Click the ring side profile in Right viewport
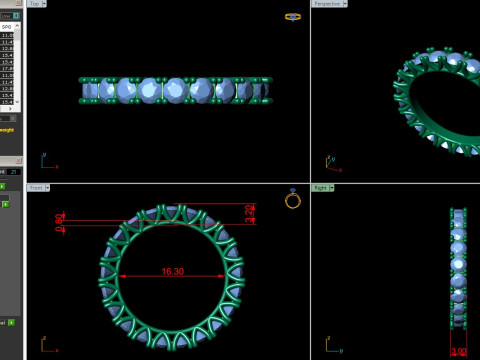The height and width of the screenshot is (360, 480). [459, 268]
